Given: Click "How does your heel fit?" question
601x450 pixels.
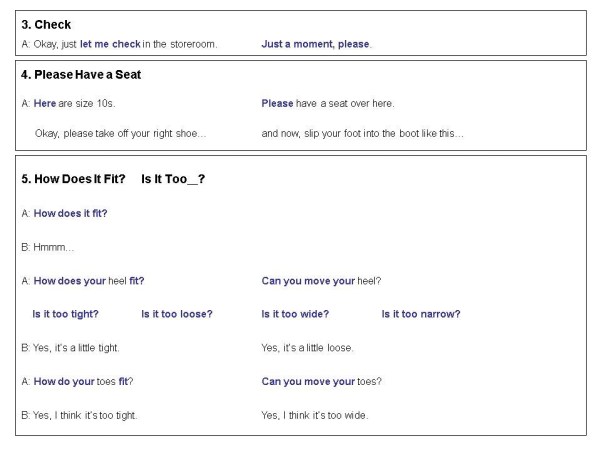Looking at the screenshot, I should (88, 281).
